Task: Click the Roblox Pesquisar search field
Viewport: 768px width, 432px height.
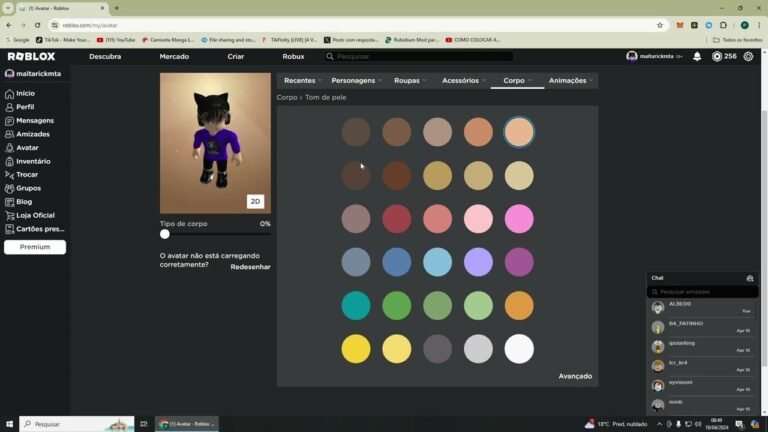Action: (419, 56)
